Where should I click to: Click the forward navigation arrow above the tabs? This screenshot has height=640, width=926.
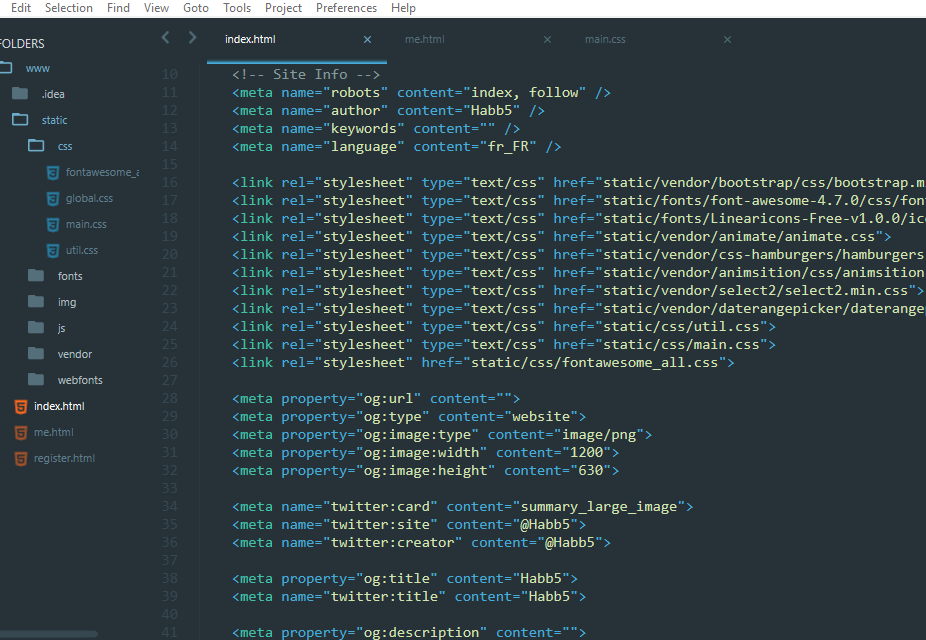192,38
